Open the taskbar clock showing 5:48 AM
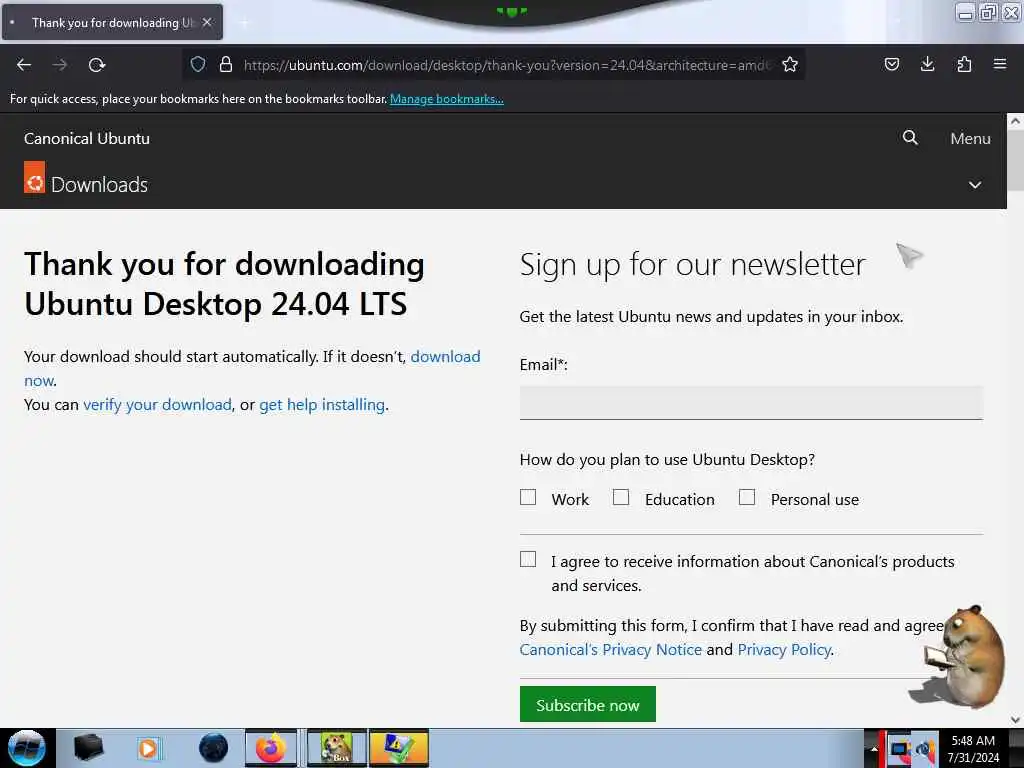The image size is (1024, 768). click(973, 748)
